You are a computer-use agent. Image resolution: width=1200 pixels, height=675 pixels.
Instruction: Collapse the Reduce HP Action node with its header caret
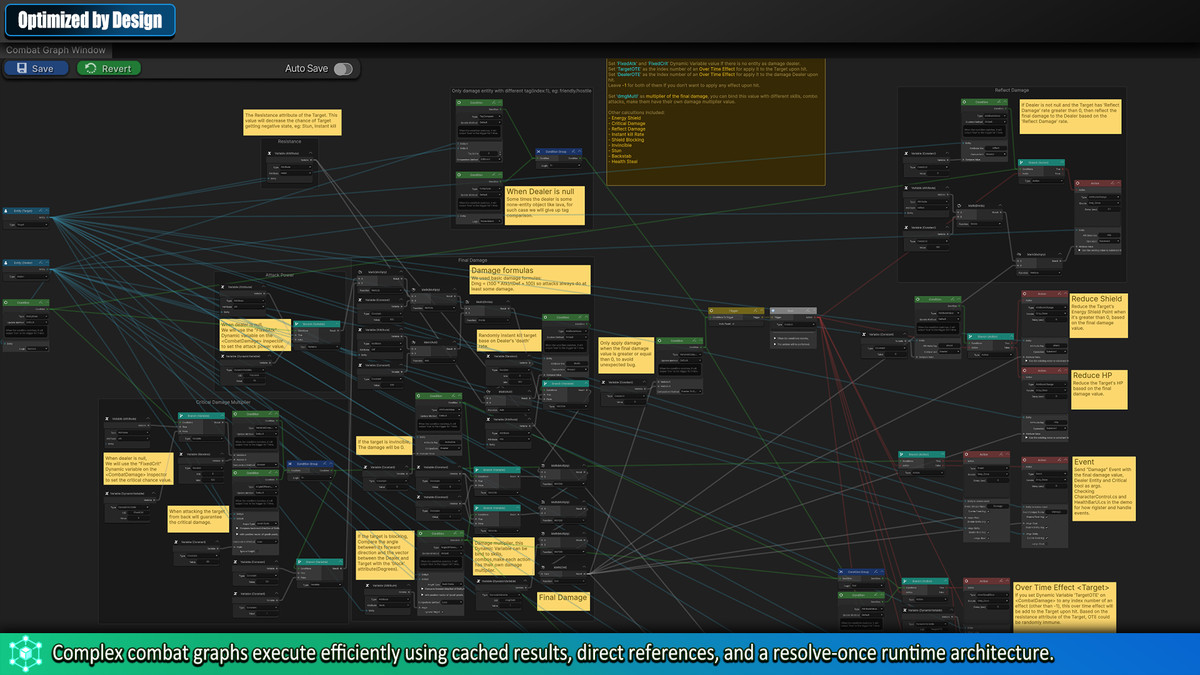[1064, 370]
